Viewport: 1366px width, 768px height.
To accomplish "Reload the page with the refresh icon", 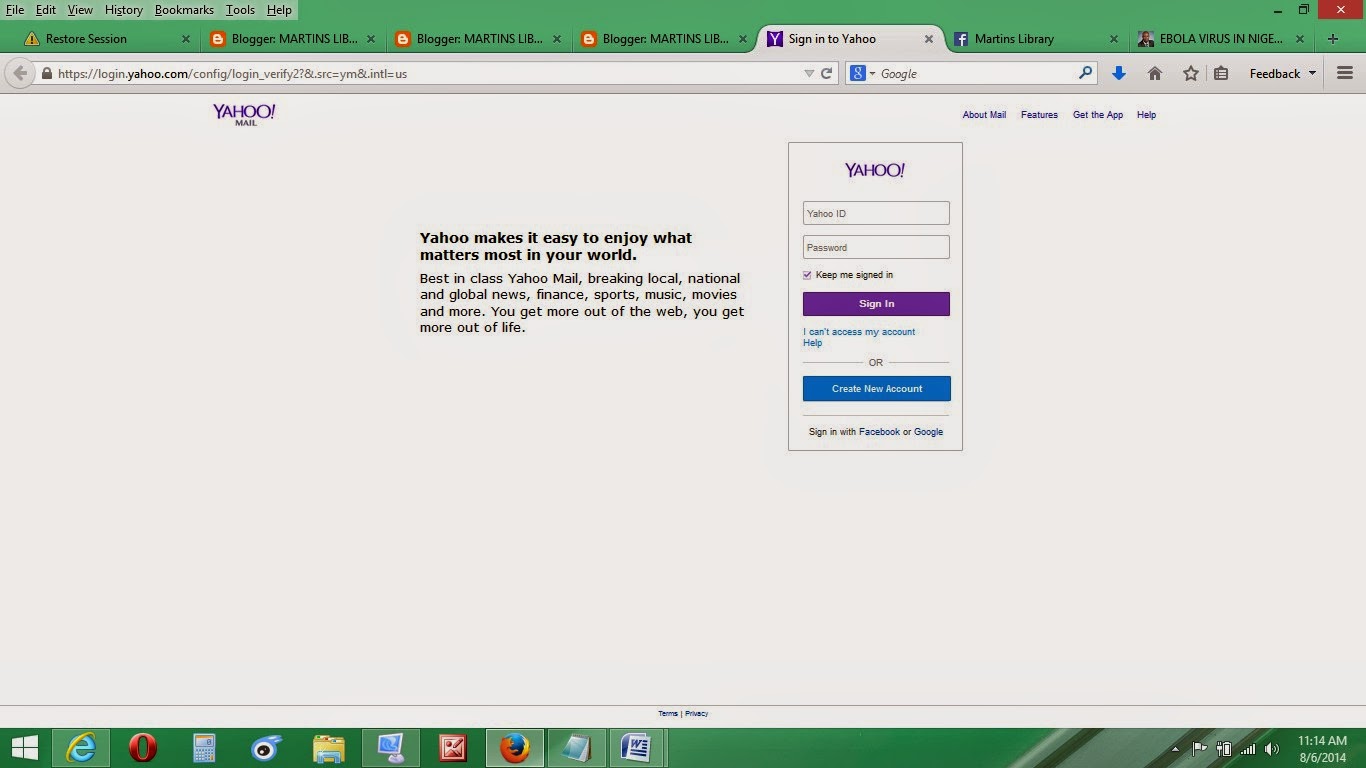I will tap(827, 73).
